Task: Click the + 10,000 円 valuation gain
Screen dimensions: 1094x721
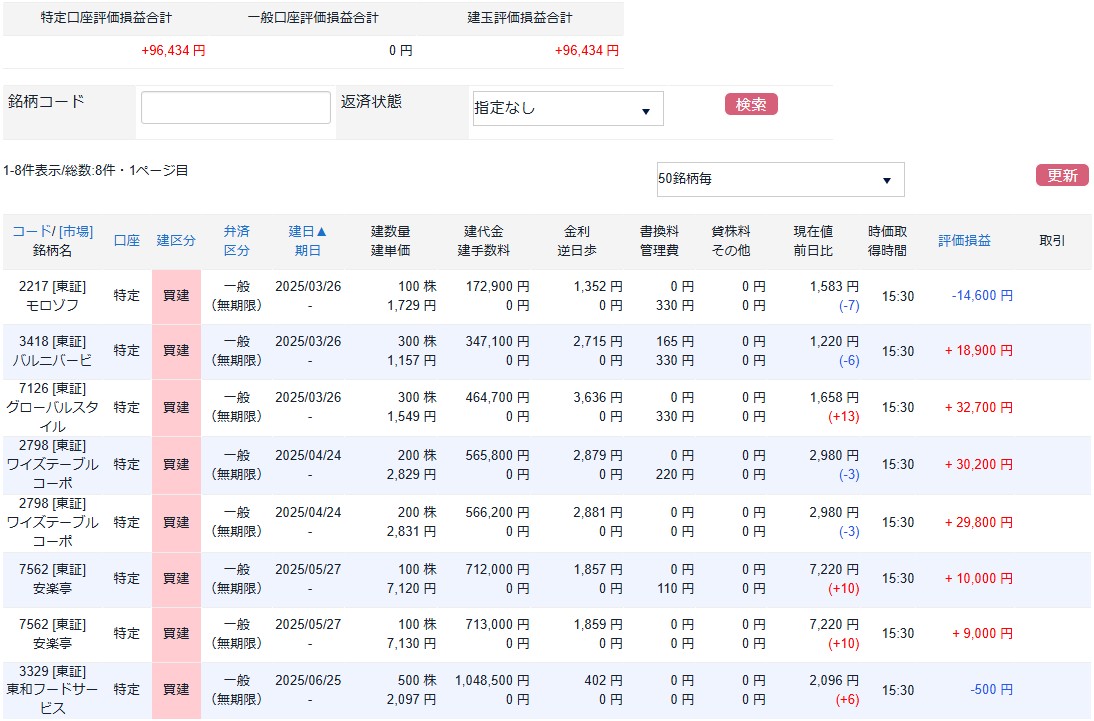Action: click(x=979, y=579)
